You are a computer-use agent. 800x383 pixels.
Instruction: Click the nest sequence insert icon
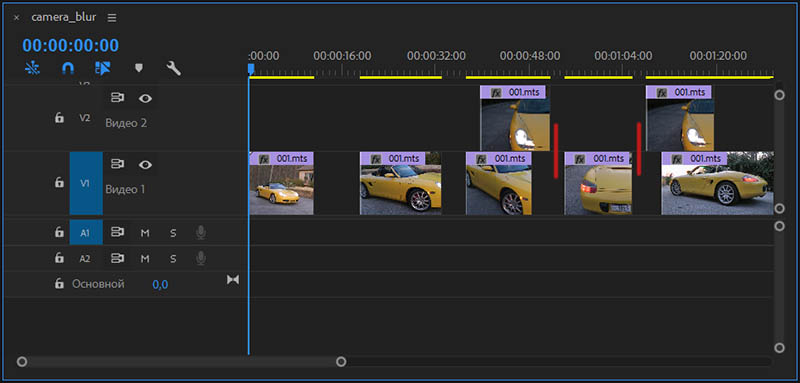click(33, 68)
